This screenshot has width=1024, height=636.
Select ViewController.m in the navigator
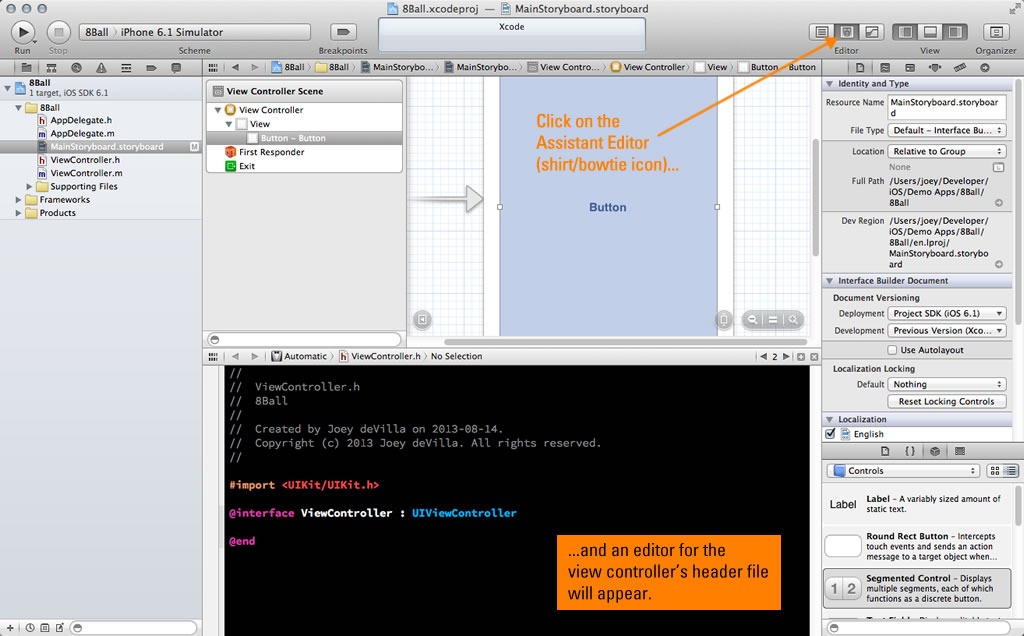click(86, 173)
